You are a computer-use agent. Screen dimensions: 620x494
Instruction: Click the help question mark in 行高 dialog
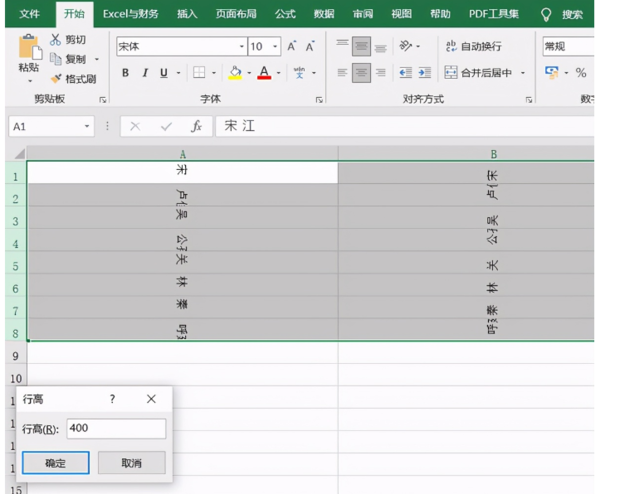[112, 399]
